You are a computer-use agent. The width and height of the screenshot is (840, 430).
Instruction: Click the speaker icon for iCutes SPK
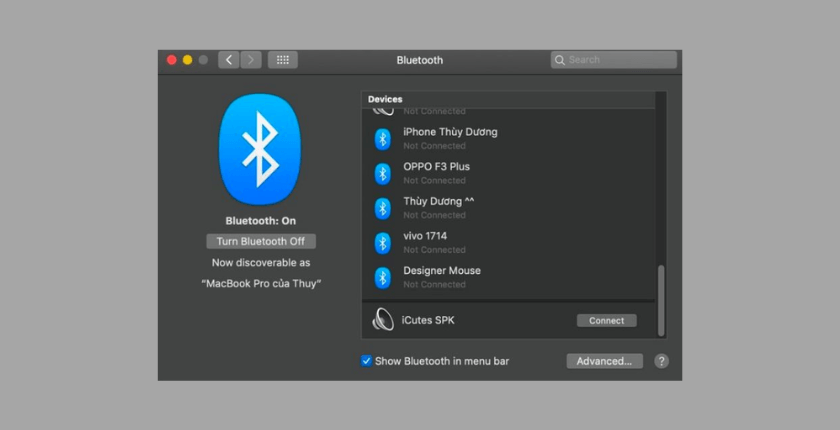pos(383,320)
